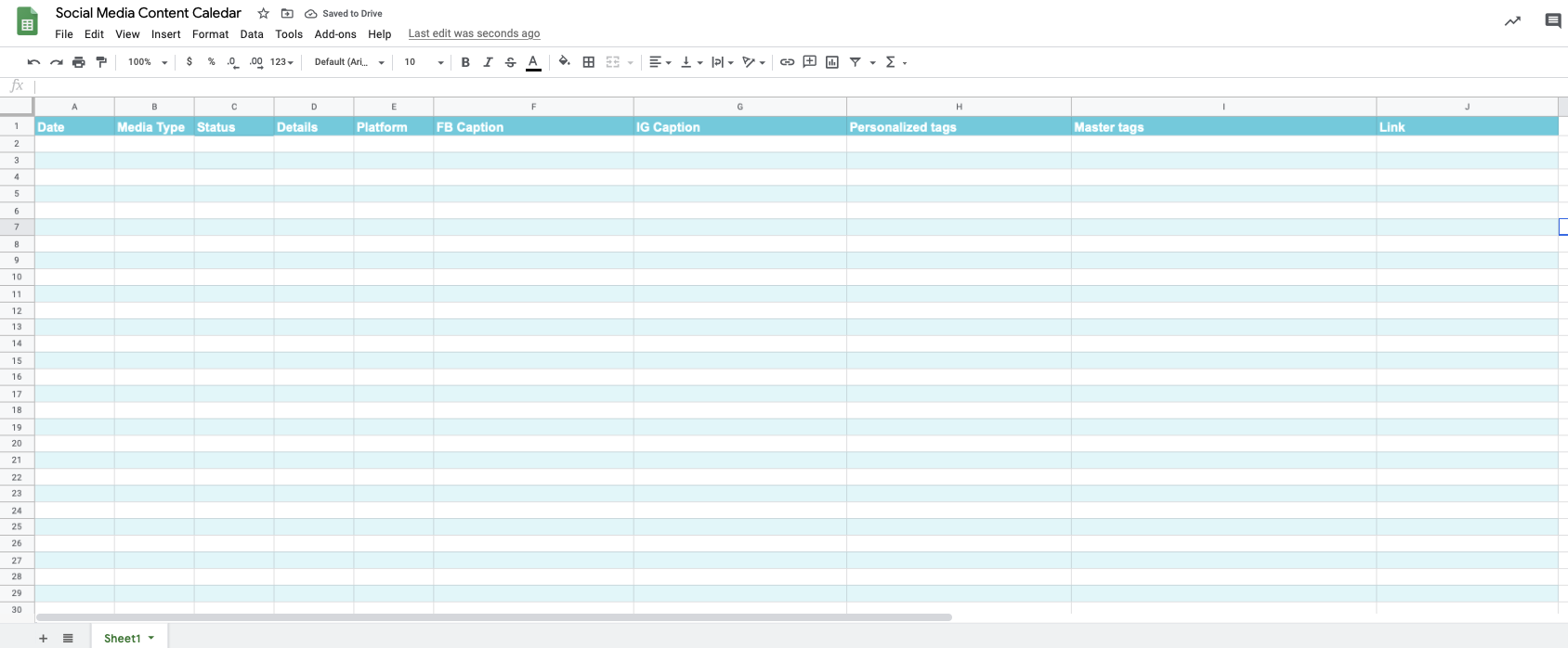Open the fill color paint bucket
The image size is (1568, 648).
point(564,62)
